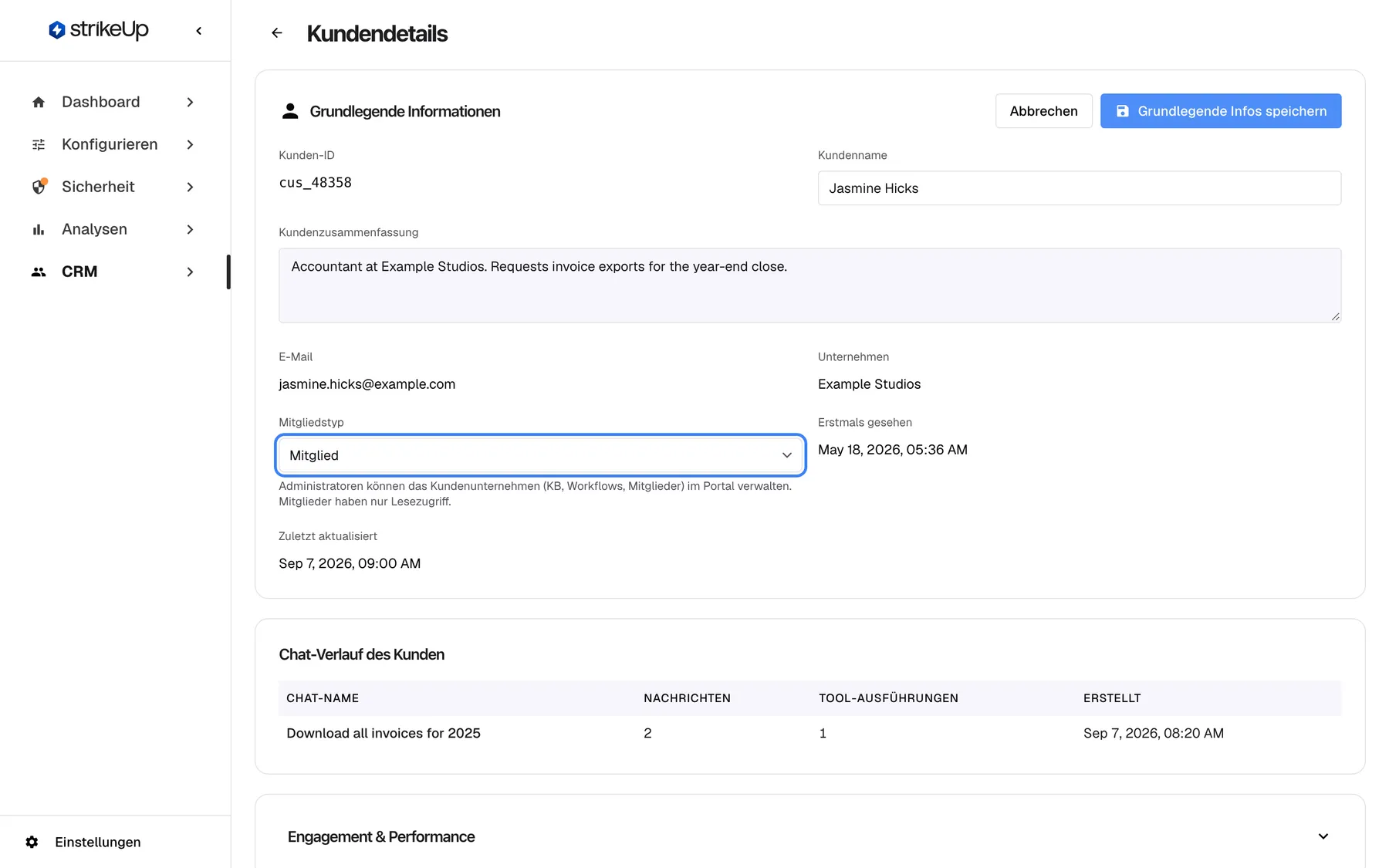Viewport: 1389px width, 868px height.
Task: Click the Kundendetails page title
Action: click(x=377, y=33)
